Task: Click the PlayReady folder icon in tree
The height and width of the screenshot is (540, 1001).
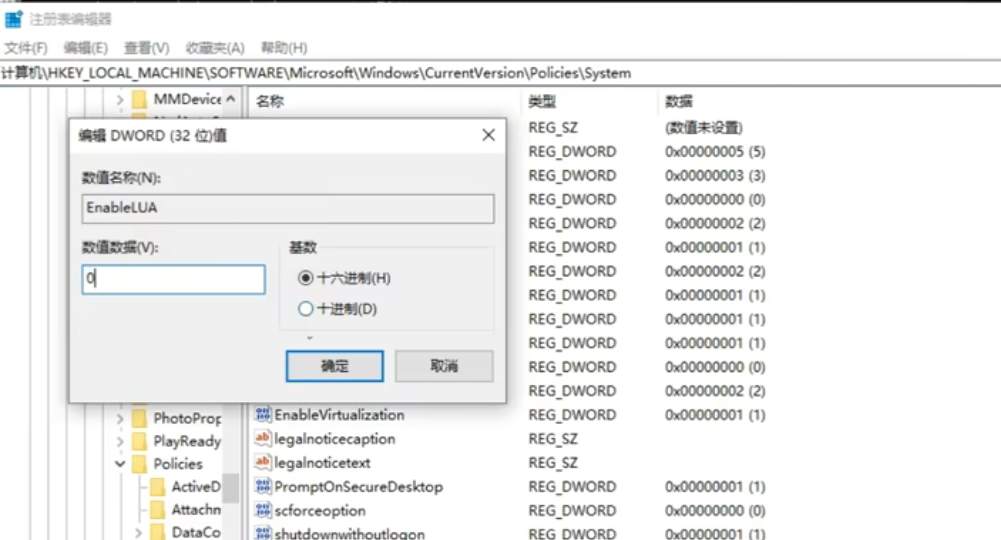Action: (139, 441)
